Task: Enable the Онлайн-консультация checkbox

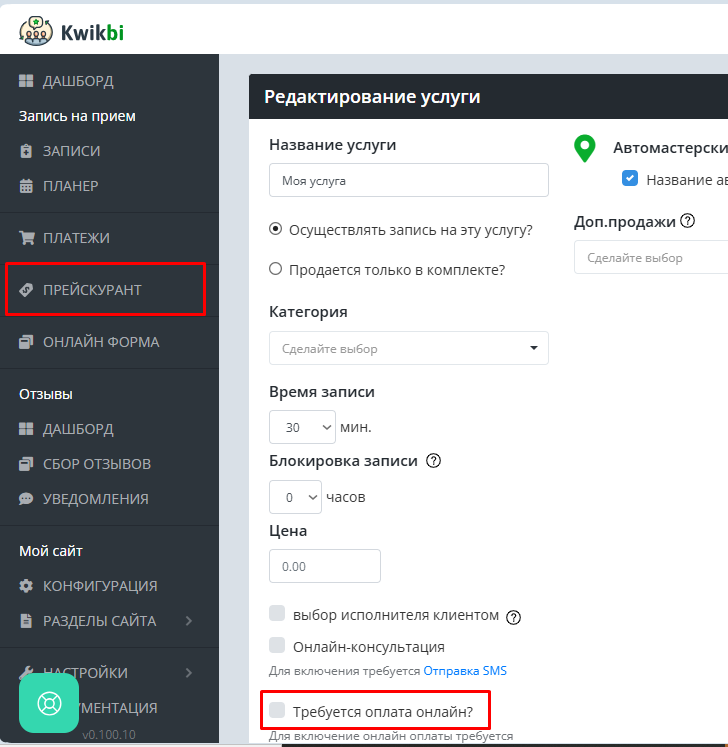Action: point(277,646)
